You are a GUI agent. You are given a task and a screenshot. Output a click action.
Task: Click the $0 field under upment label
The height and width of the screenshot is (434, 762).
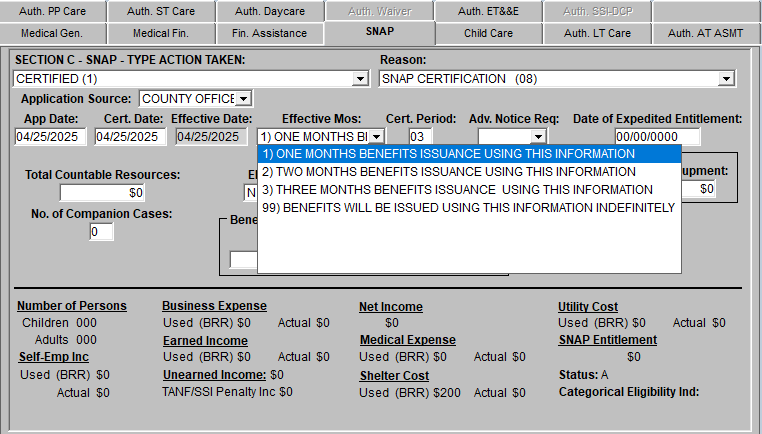699,189
